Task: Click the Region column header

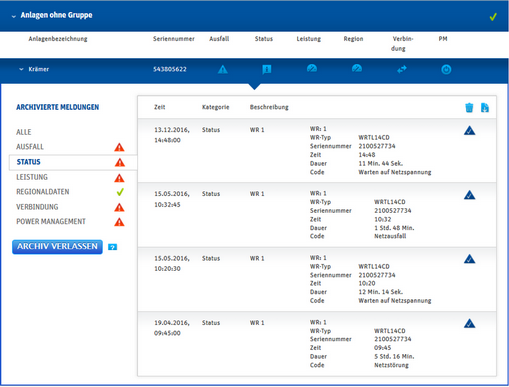Action: [x=353, y=39]
